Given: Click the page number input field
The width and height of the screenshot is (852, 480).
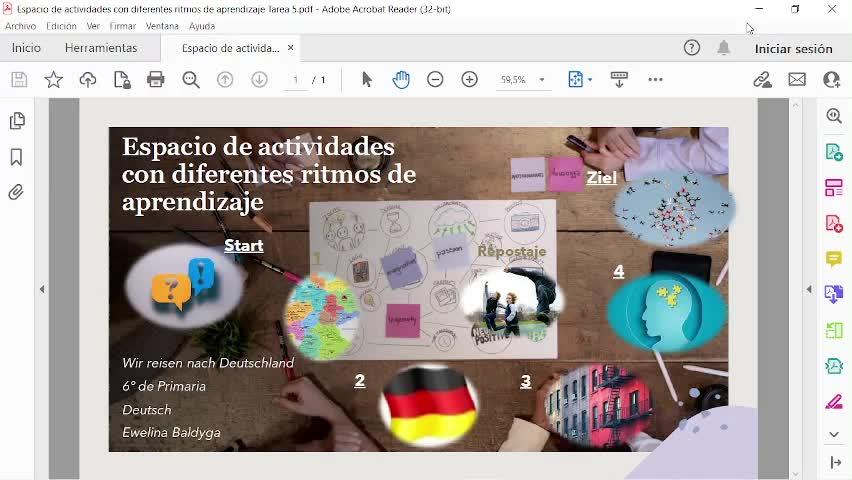Looking at the screenshot, I should [x=295, y=79].
